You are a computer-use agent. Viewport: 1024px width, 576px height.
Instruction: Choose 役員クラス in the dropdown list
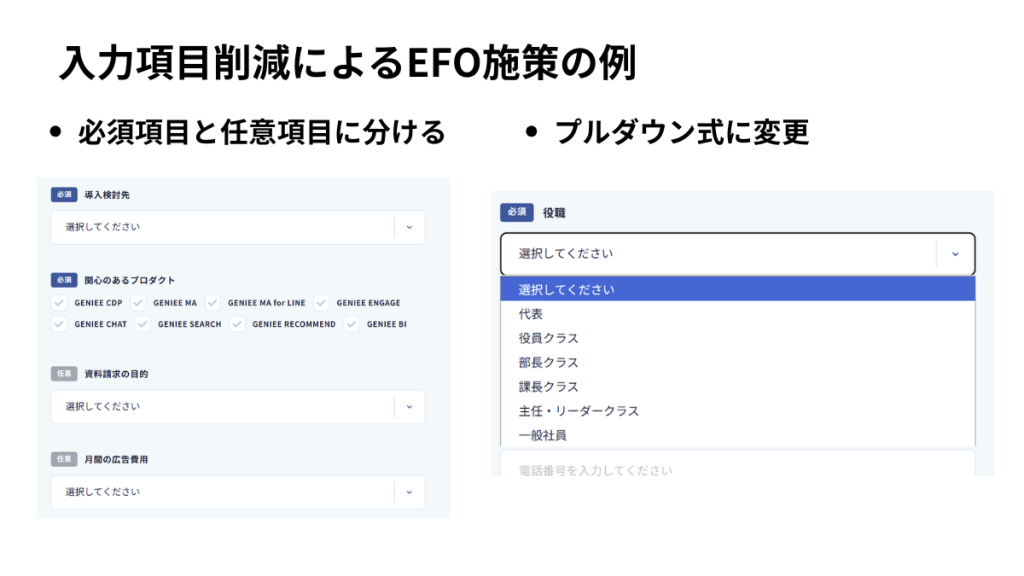(548, 338)
